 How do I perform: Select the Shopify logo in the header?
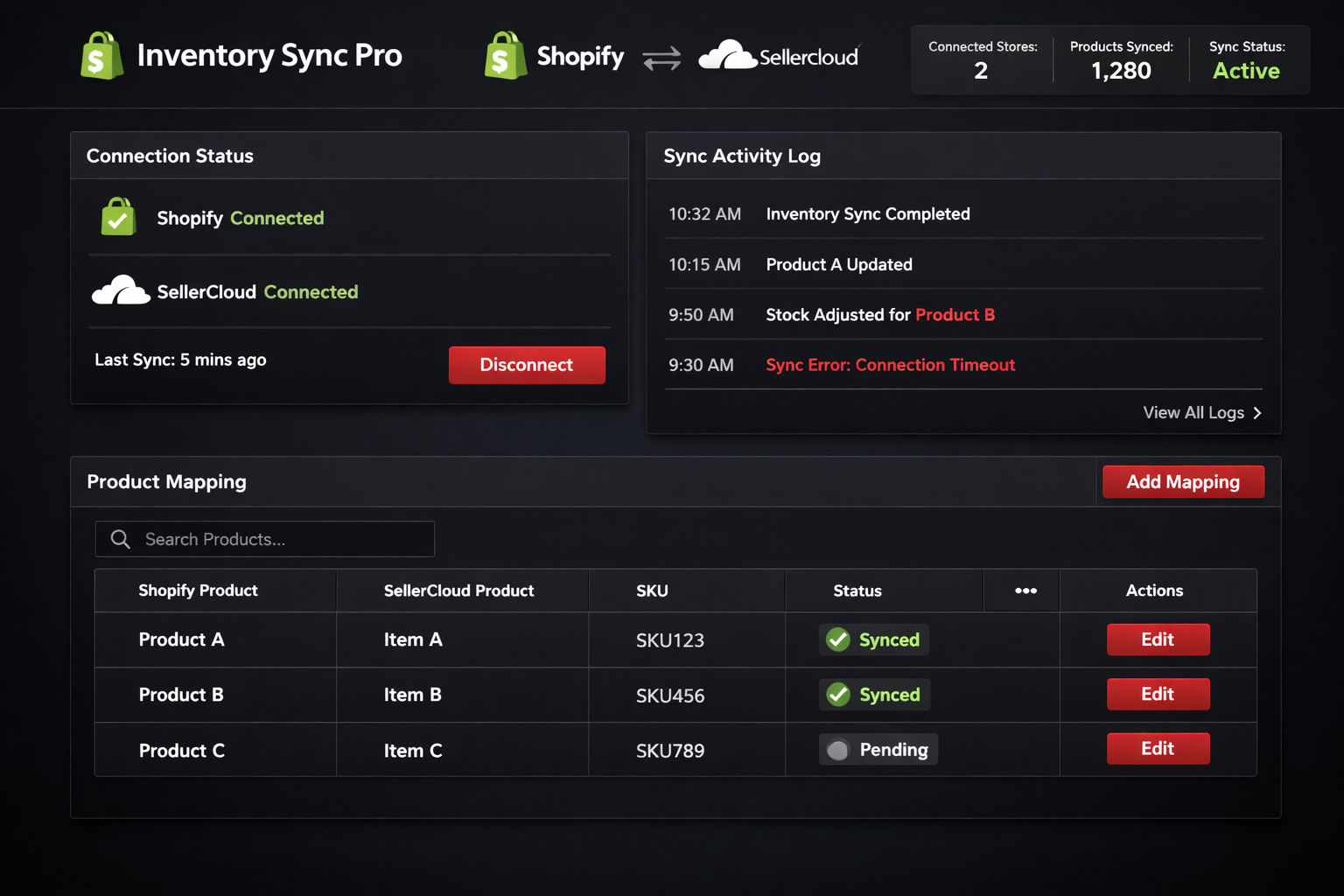(506, 54)
